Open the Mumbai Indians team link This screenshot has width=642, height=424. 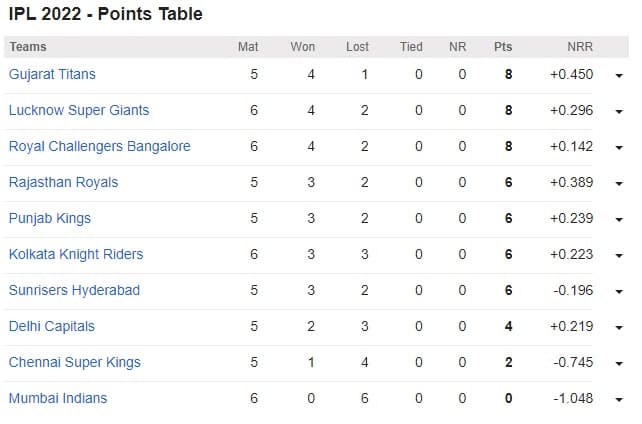(57, 398)
